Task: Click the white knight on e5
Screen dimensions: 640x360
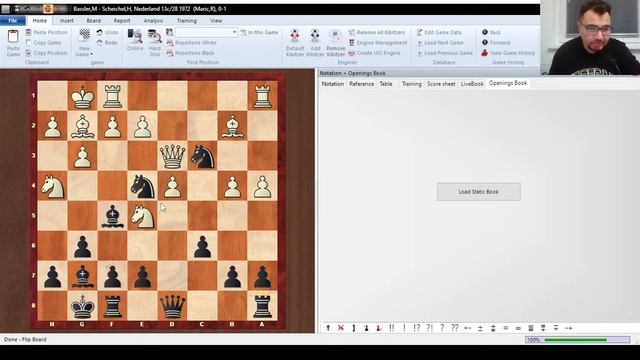Action: coord(142,216)
